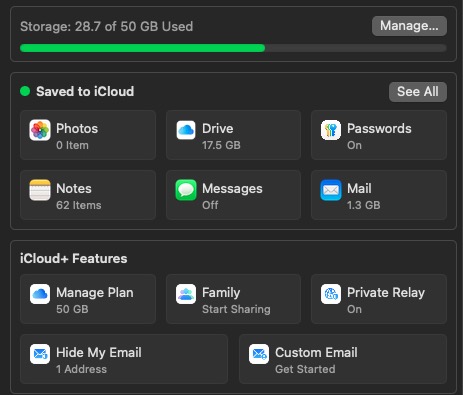Click the Private Relay globe icon

point(331,294)
